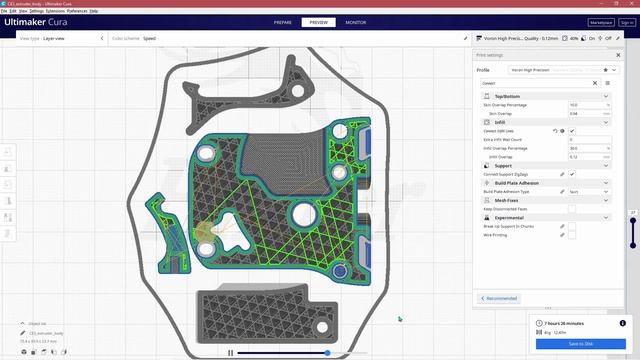The width and height of the screenshot is (640, 360).
Task: Click the layer slider lower handle
Action: click(633, 245)
